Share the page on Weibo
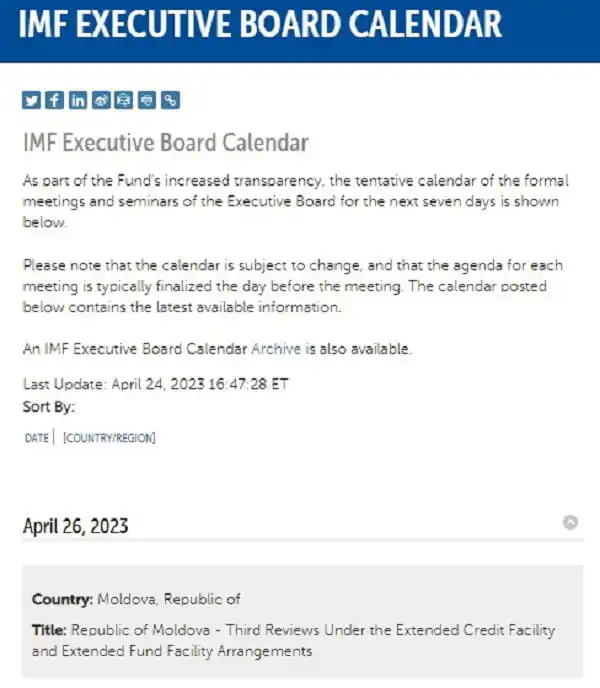 click(101, 100)
